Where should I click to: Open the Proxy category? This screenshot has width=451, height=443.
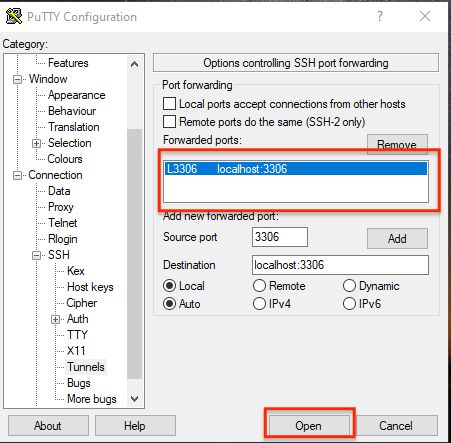[x=61, y=207]
